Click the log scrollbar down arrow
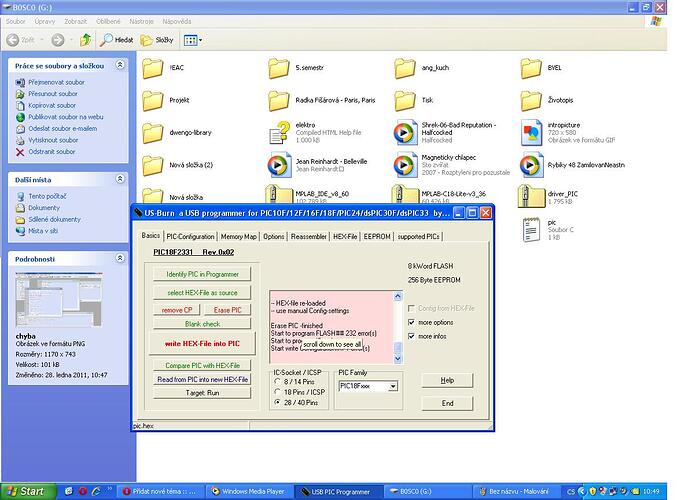Viewport: 677px width, 500px height. [398, 358]
